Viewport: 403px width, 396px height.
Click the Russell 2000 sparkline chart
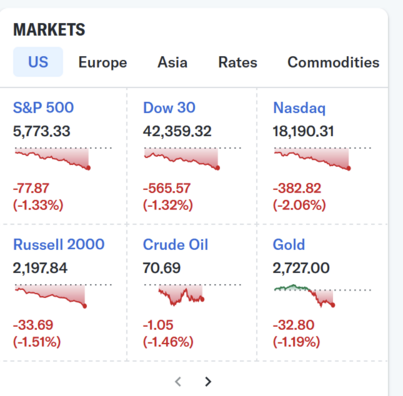[x=63, y=296]
